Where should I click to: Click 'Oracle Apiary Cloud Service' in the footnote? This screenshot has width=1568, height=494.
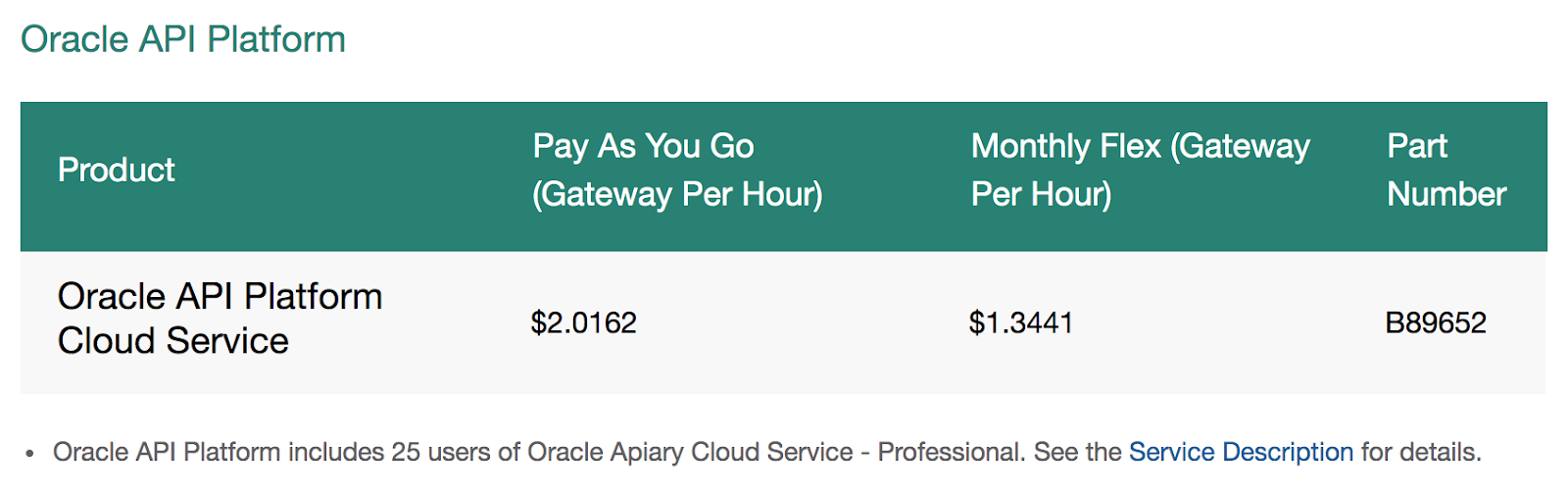coord(691,452)
